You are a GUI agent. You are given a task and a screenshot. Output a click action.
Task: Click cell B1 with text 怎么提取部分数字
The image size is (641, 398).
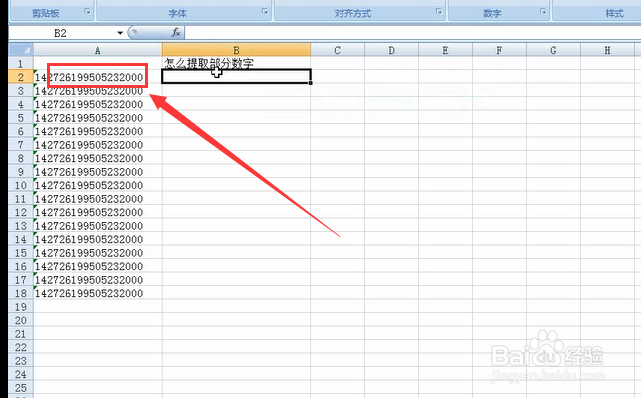tap(236, 63)
